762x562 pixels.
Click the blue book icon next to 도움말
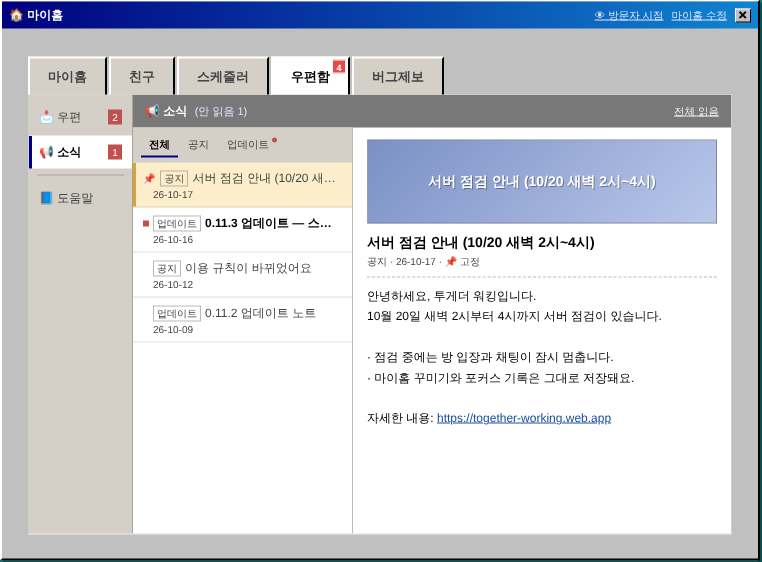pyautogui.click(x=46, y=198)
